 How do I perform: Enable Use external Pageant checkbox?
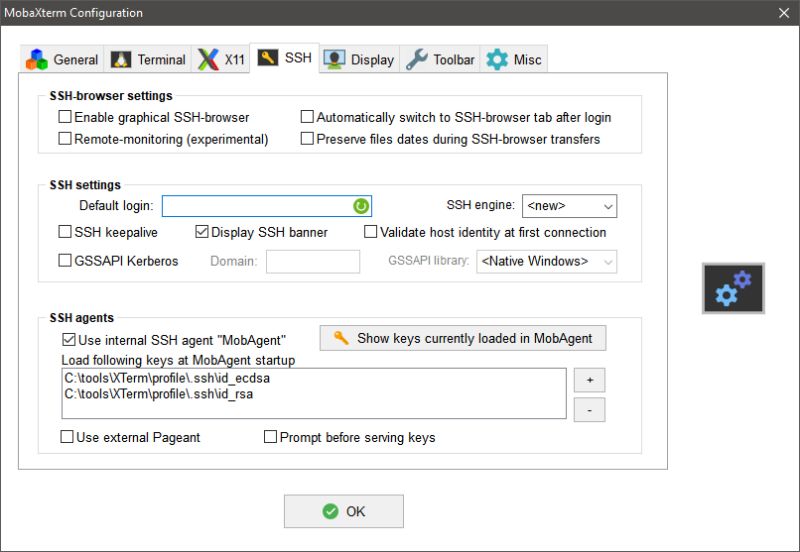pos(67,436)
